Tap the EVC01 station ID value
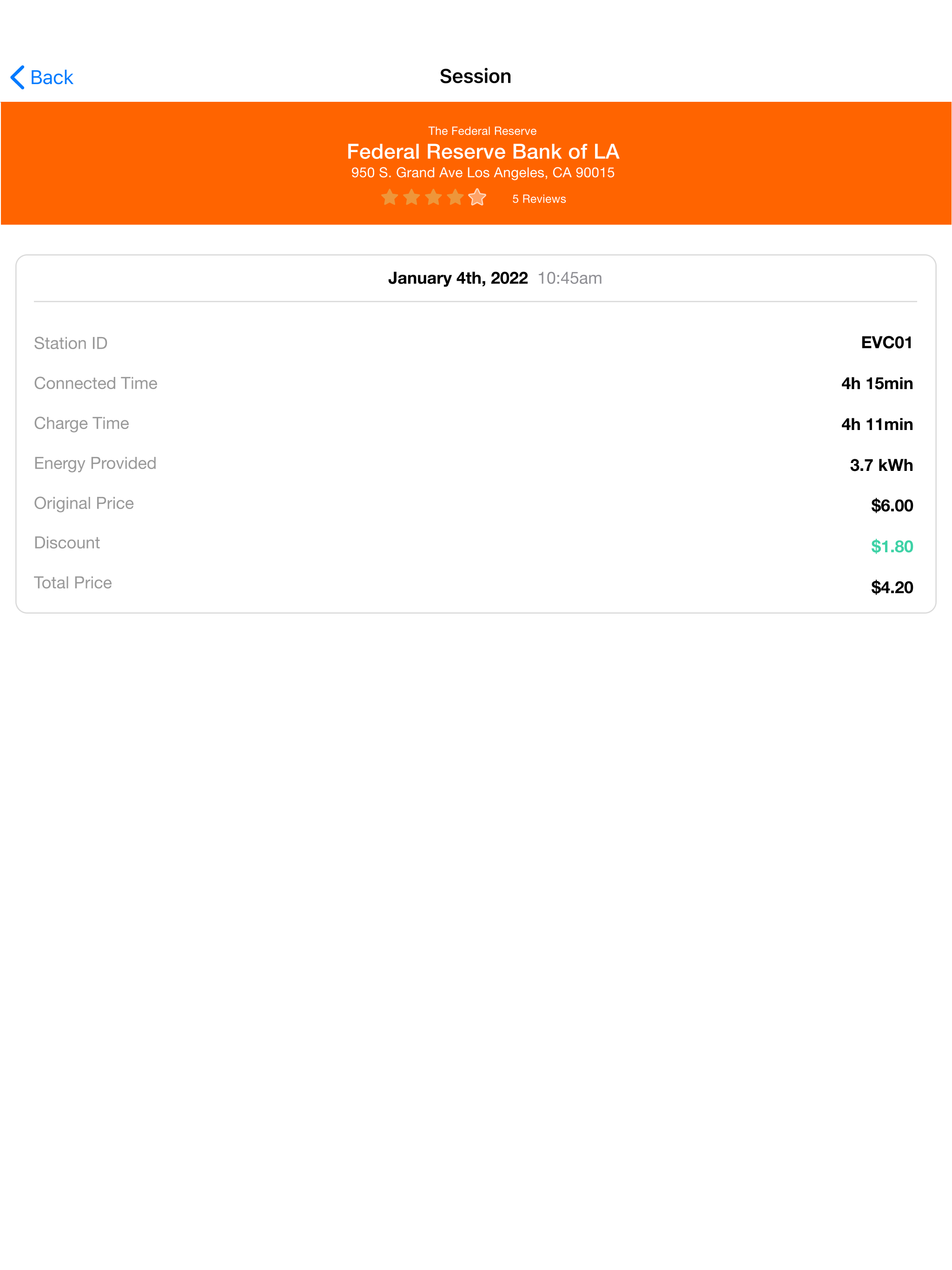952x1270 pixels. tap(886, 343)
